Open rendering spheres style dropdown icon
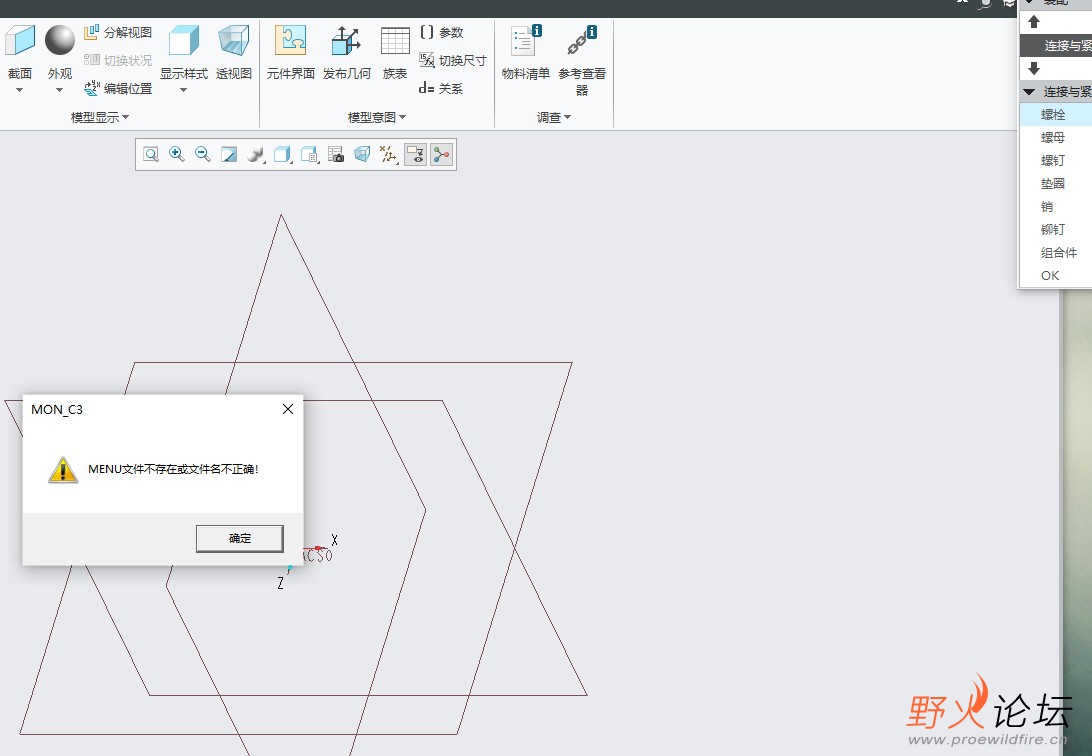This screenshot has height=756, width=1092. click(x=256, y=155)
